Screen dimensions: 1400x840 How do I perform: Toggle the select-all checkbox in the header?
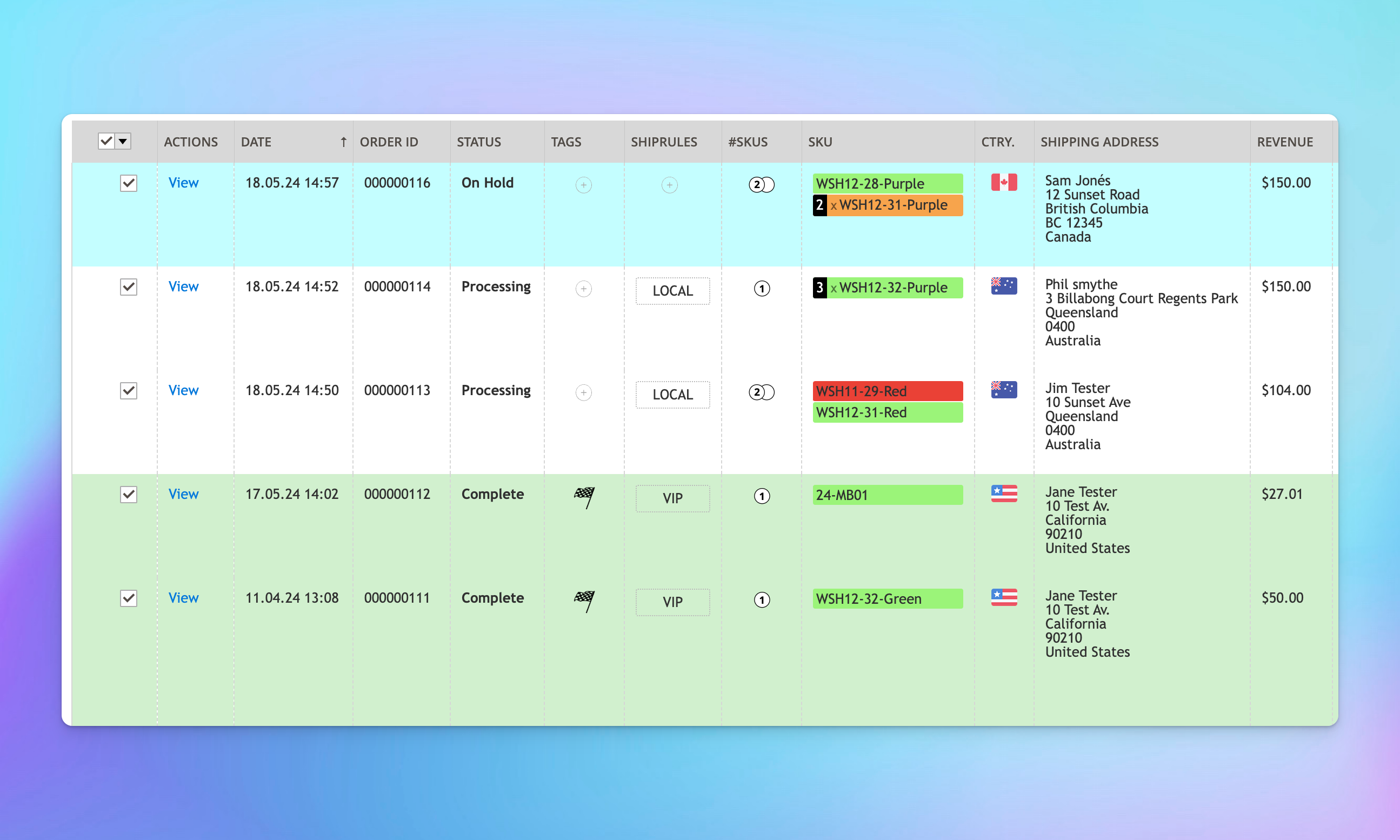point(106,141)
